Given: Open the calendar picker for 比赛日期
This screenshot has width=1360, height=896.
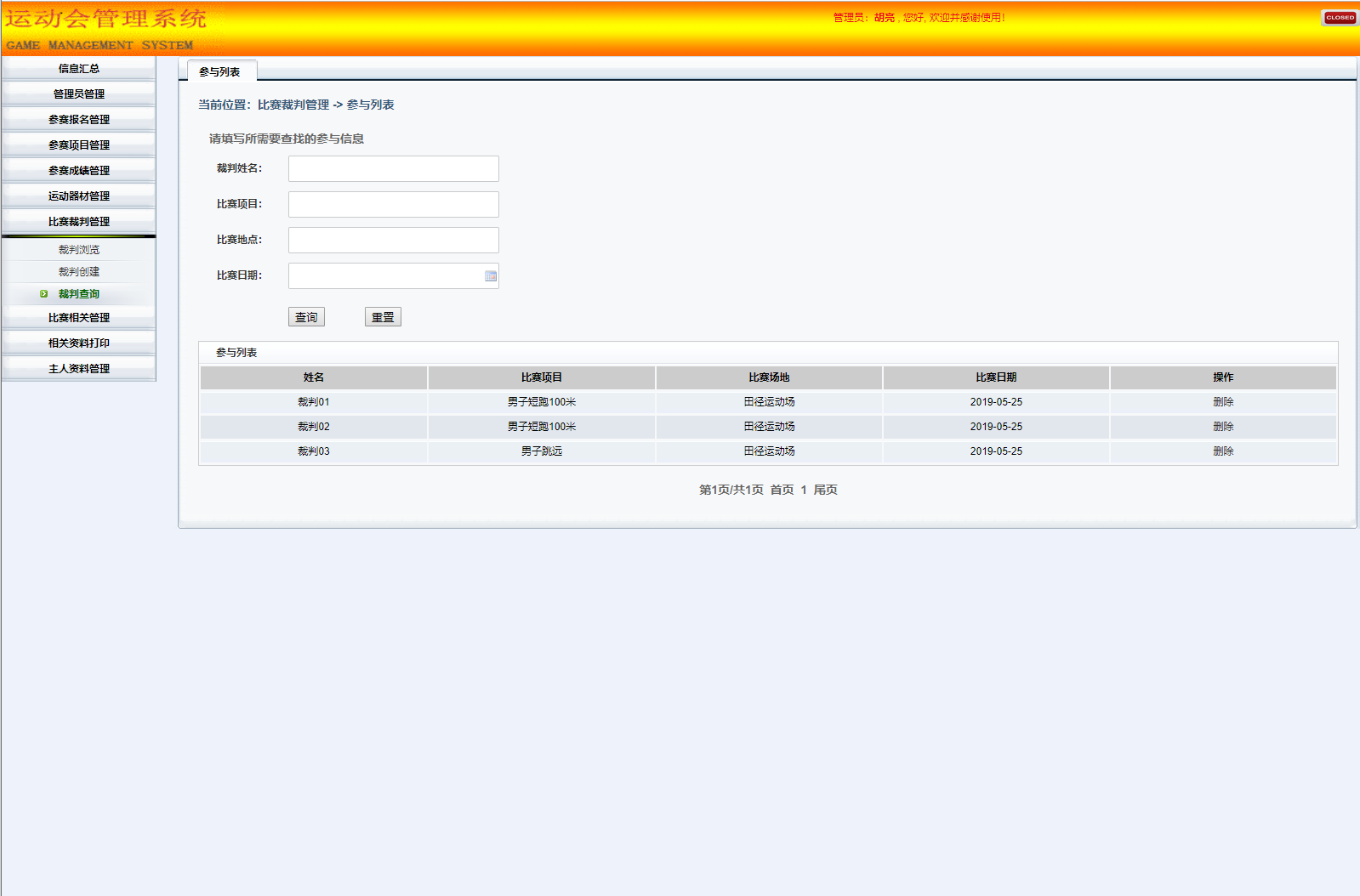Looking at the screenshot, I should [x=491, y=276].
